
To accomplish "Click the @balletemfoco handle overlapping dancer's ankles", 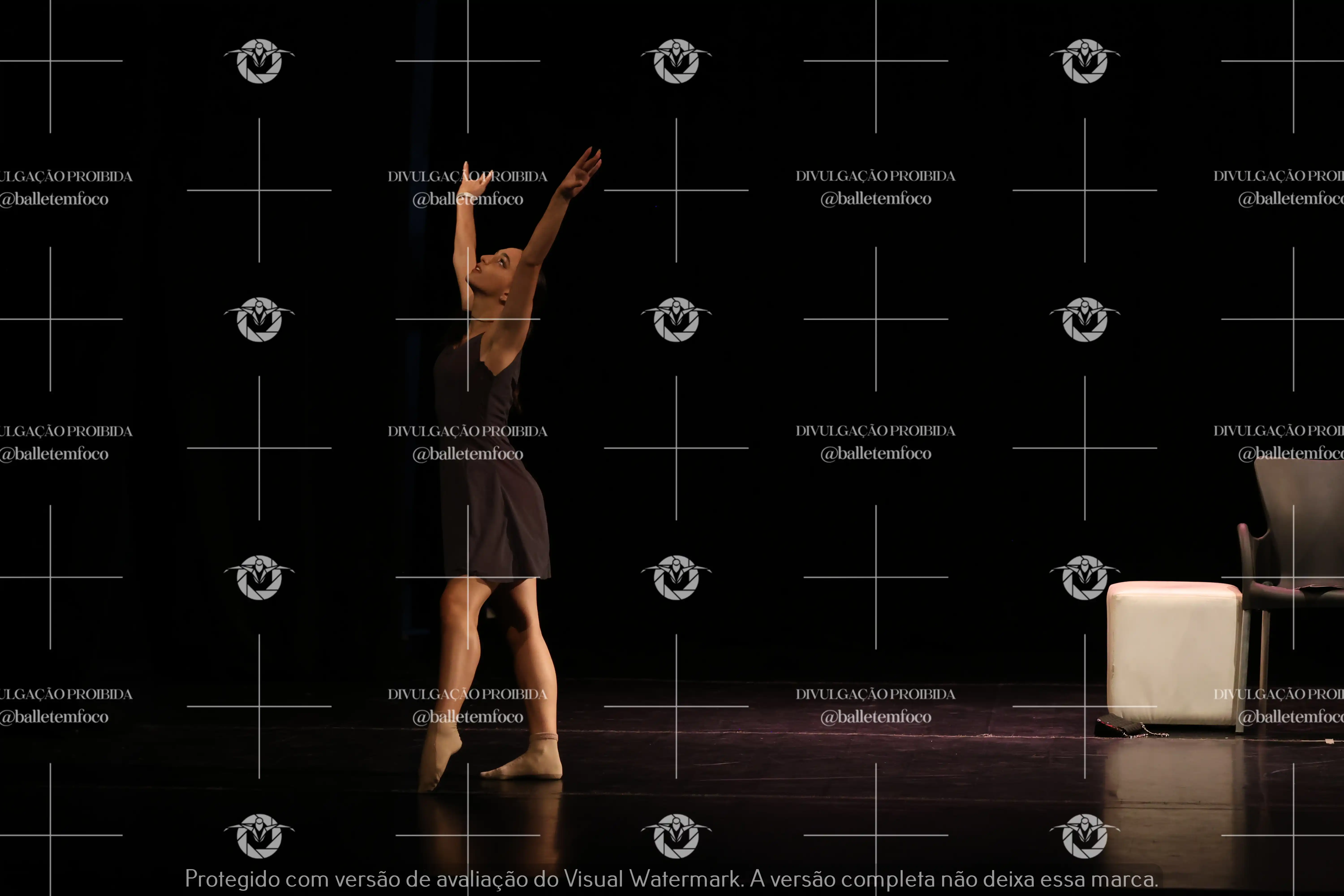I will pos(467,717).
